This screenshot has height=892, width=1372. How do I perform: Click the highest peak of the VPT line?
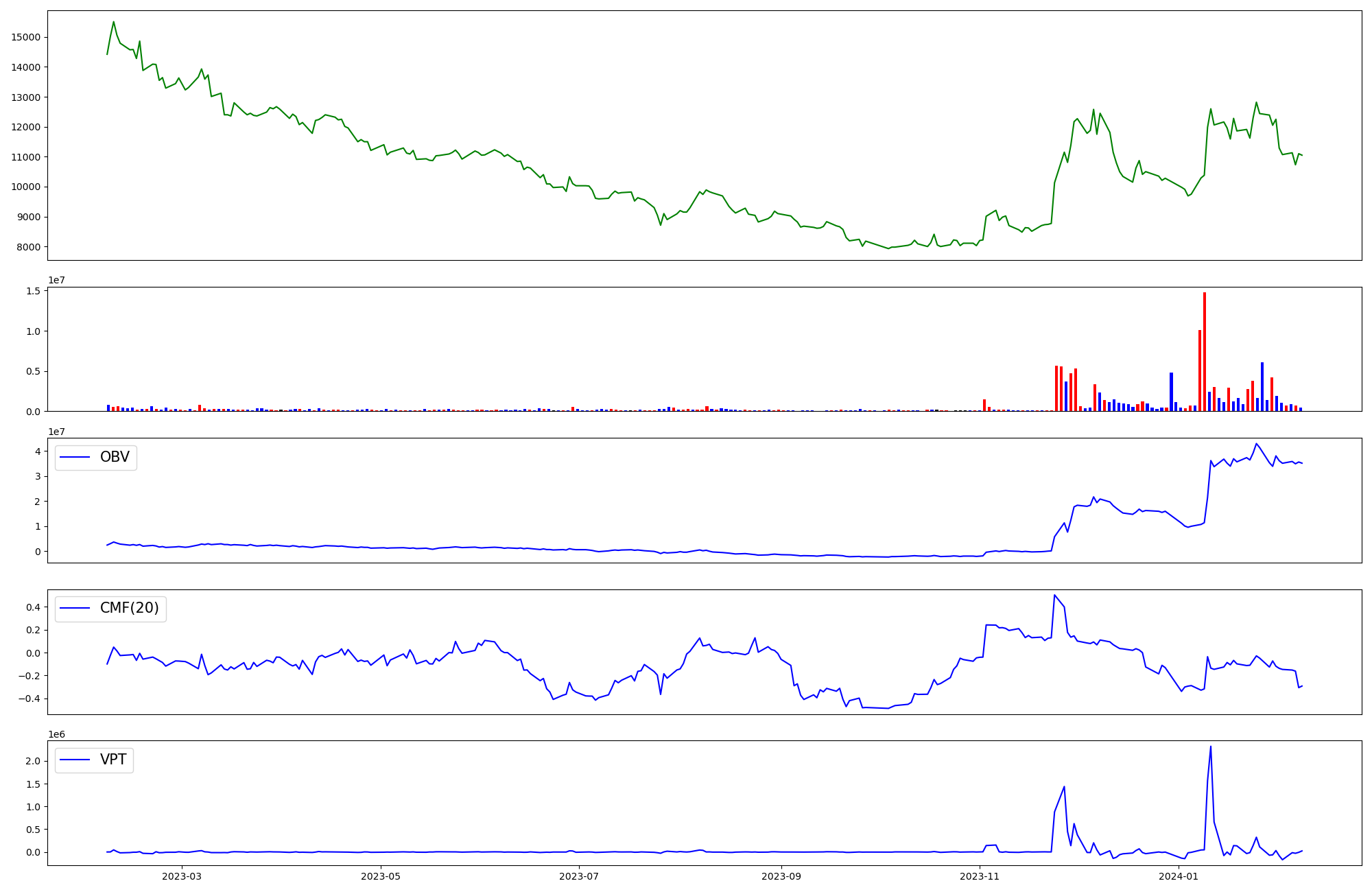[1211, 747]
